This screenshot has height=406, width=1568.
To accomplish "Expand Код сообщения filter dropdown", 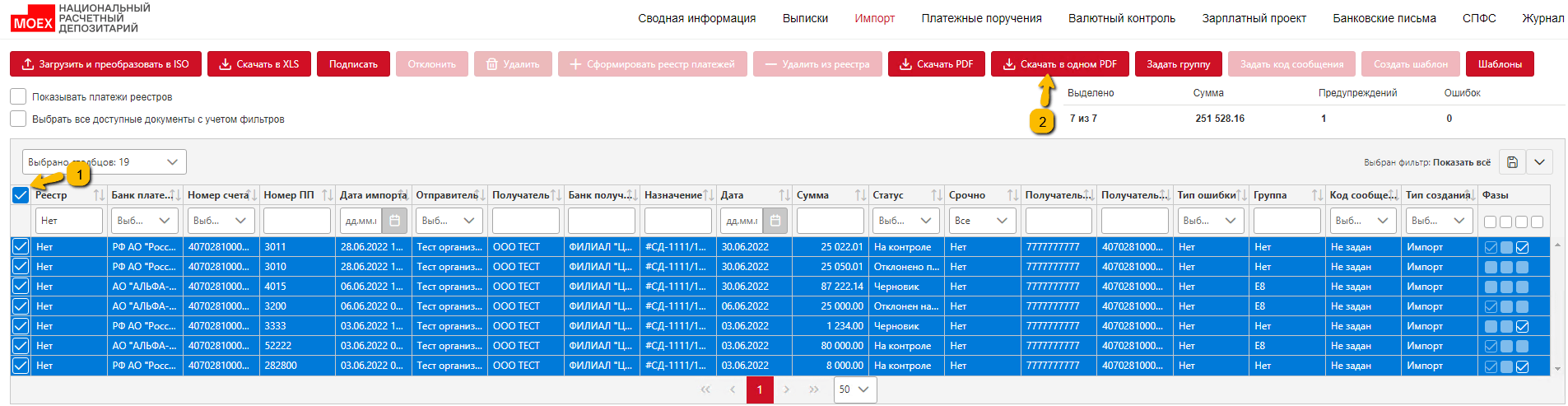I will [1363, 221].
